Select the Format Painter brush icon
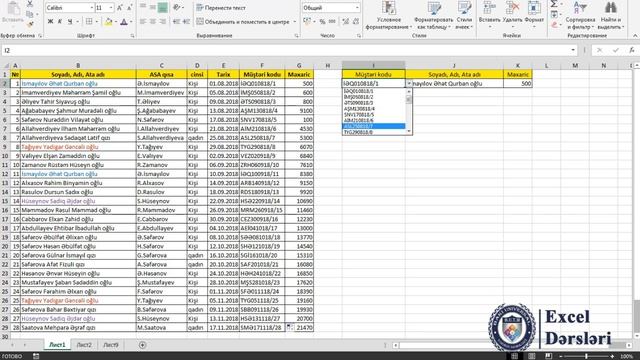Image resolution: width=640 pixels, height=360 pixels. [x=30, y=24]
